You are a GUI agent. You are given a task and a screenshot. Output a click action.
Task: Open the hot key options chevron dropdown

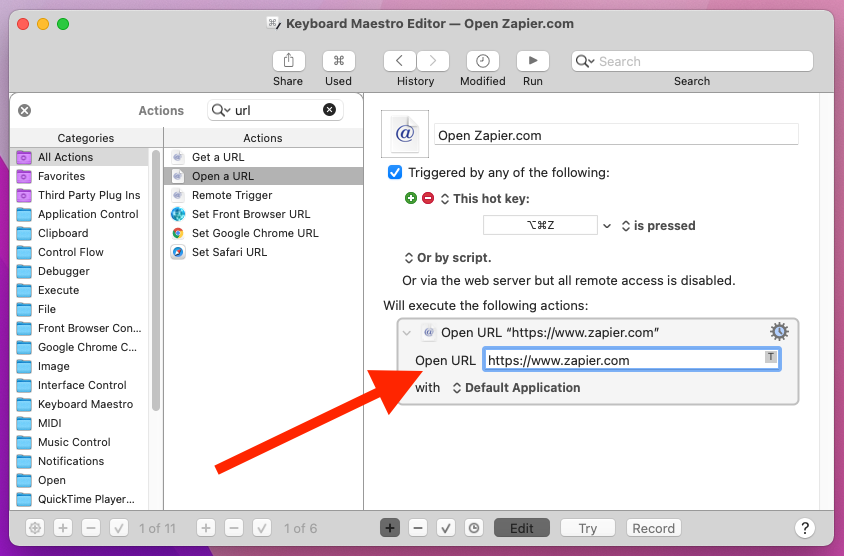coord(607,226)
